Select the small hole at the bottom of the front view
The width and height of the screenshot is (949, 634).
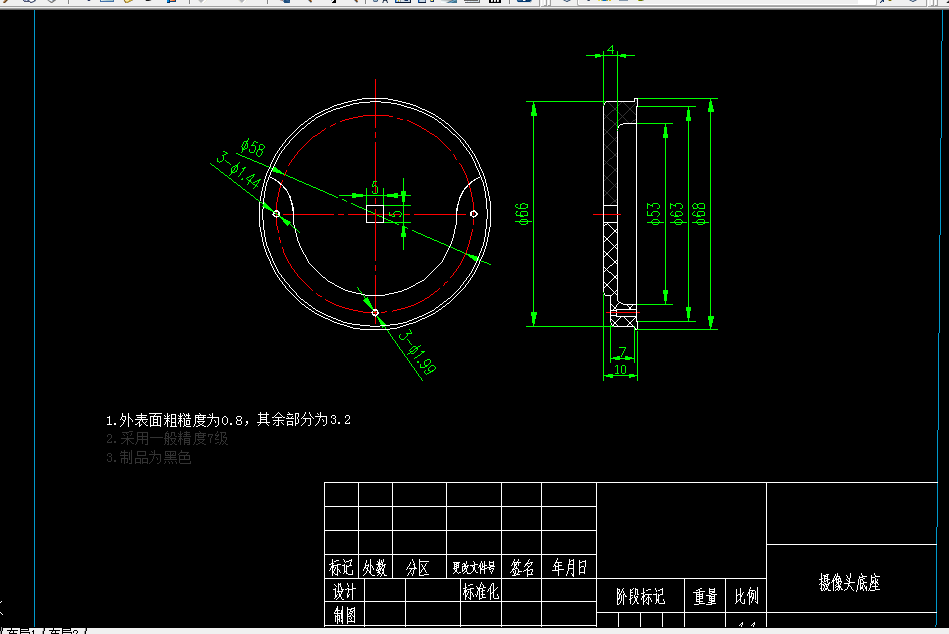pyautogui.click(x=375, y=313)
